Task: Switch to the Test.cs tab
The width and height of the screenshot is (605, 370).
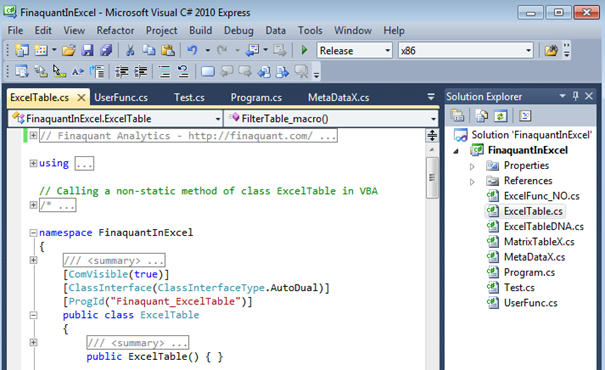Action: click(189, 98)
